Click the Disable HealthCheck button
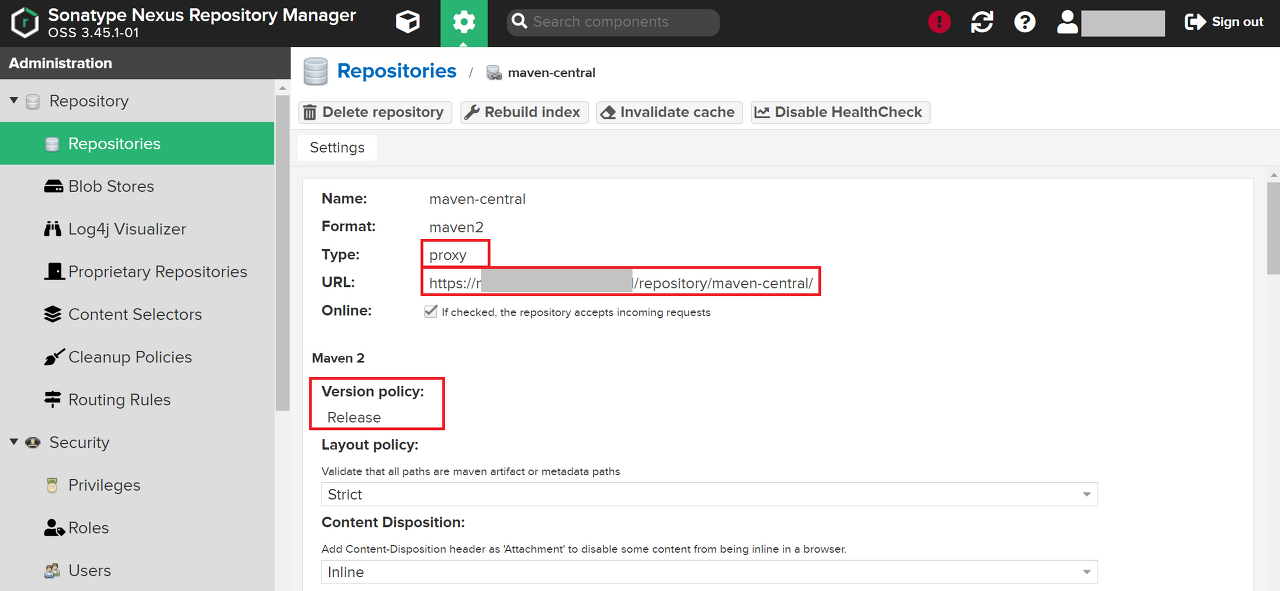The height and width of the screenshot is (591, 1280). tap(841, 112)
